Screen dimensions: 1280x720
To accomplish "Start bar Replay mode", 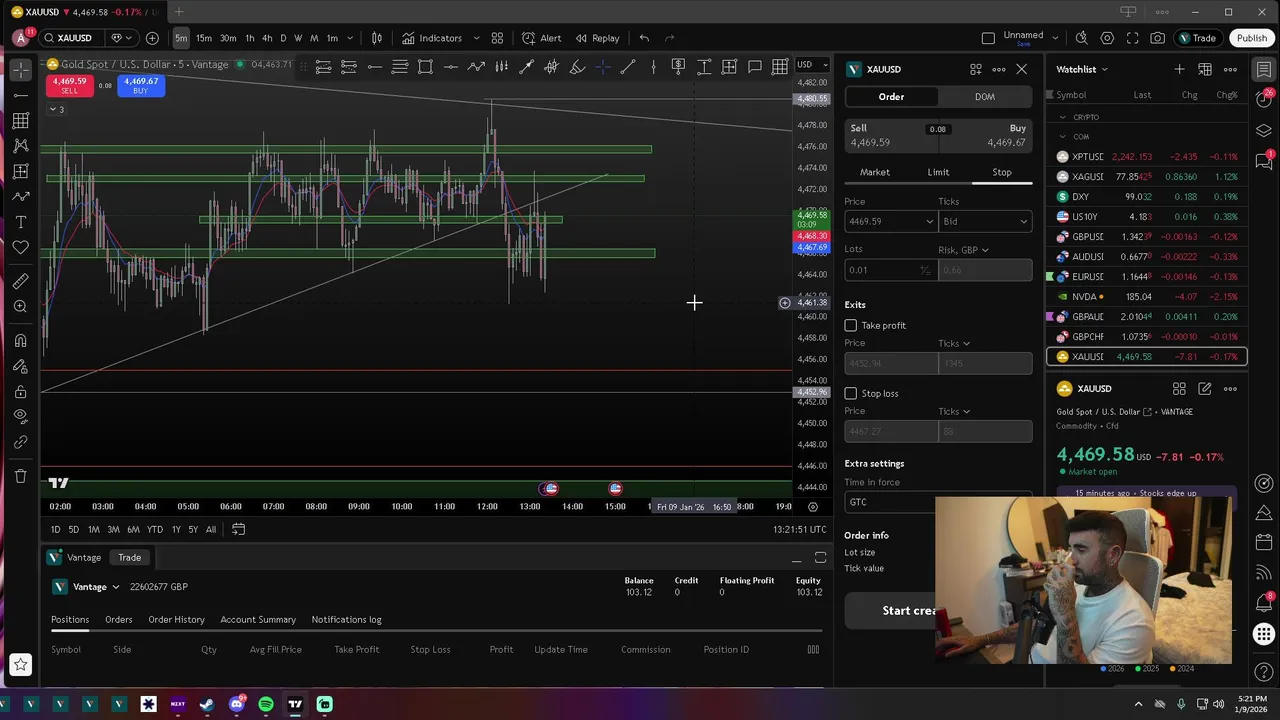I will (596, 38).
